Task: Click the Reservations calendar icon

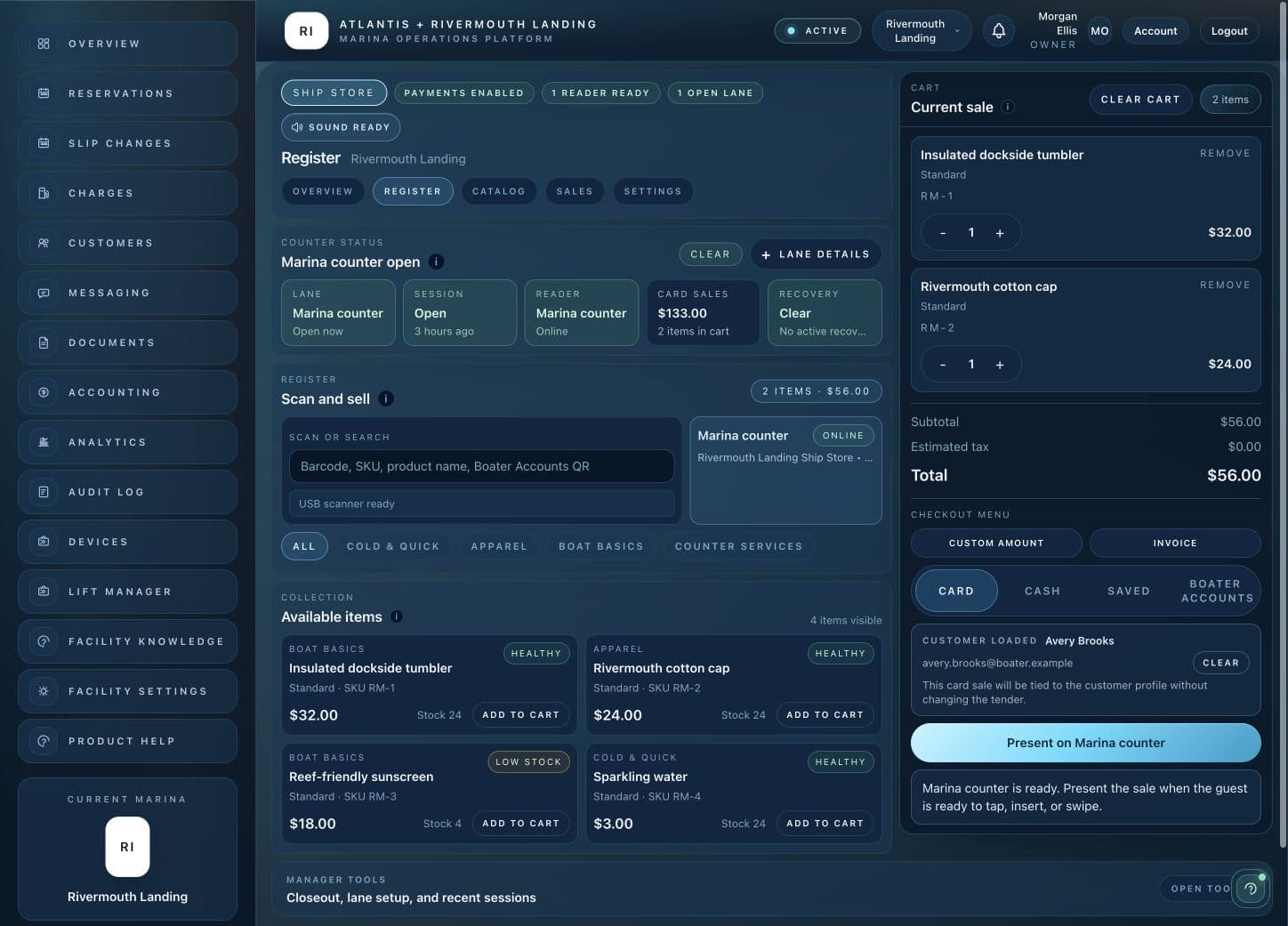Action: pyautogui.click(x=44, y=93)
